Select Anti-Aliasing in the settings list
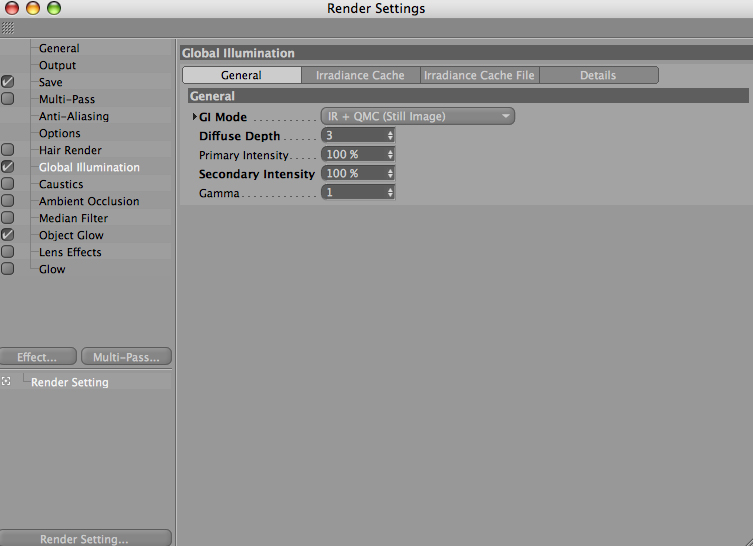The height and width of the screenshot is (546, 753). tap(73, 116)
